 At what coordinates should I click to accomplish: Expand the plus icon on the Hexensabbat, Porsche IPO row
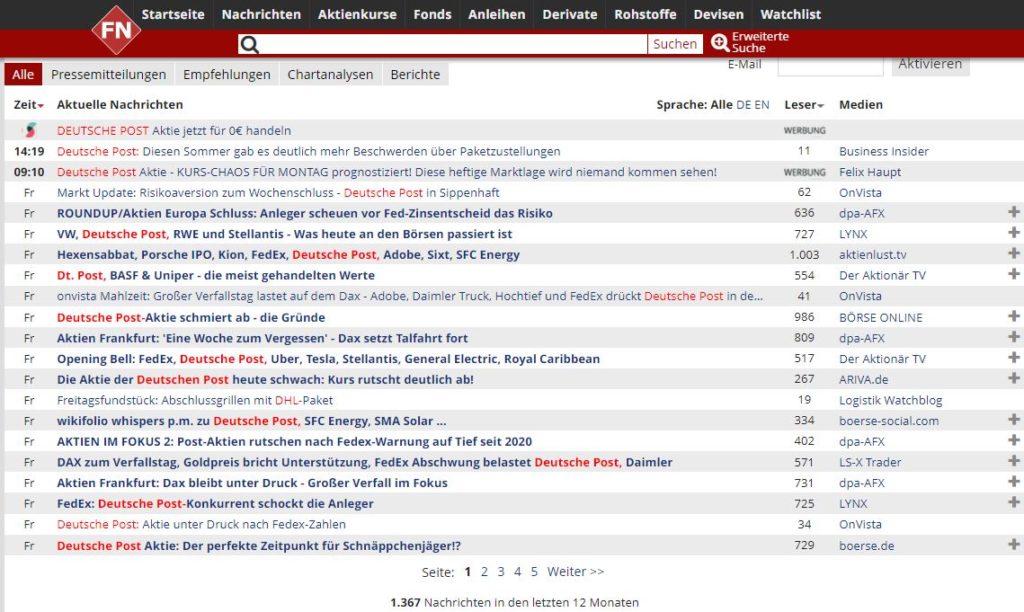point(1014,253)
